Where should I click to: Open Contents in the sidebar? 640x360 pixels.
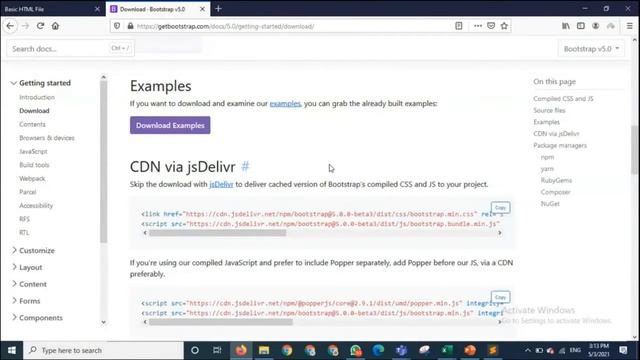coord(32,124)
